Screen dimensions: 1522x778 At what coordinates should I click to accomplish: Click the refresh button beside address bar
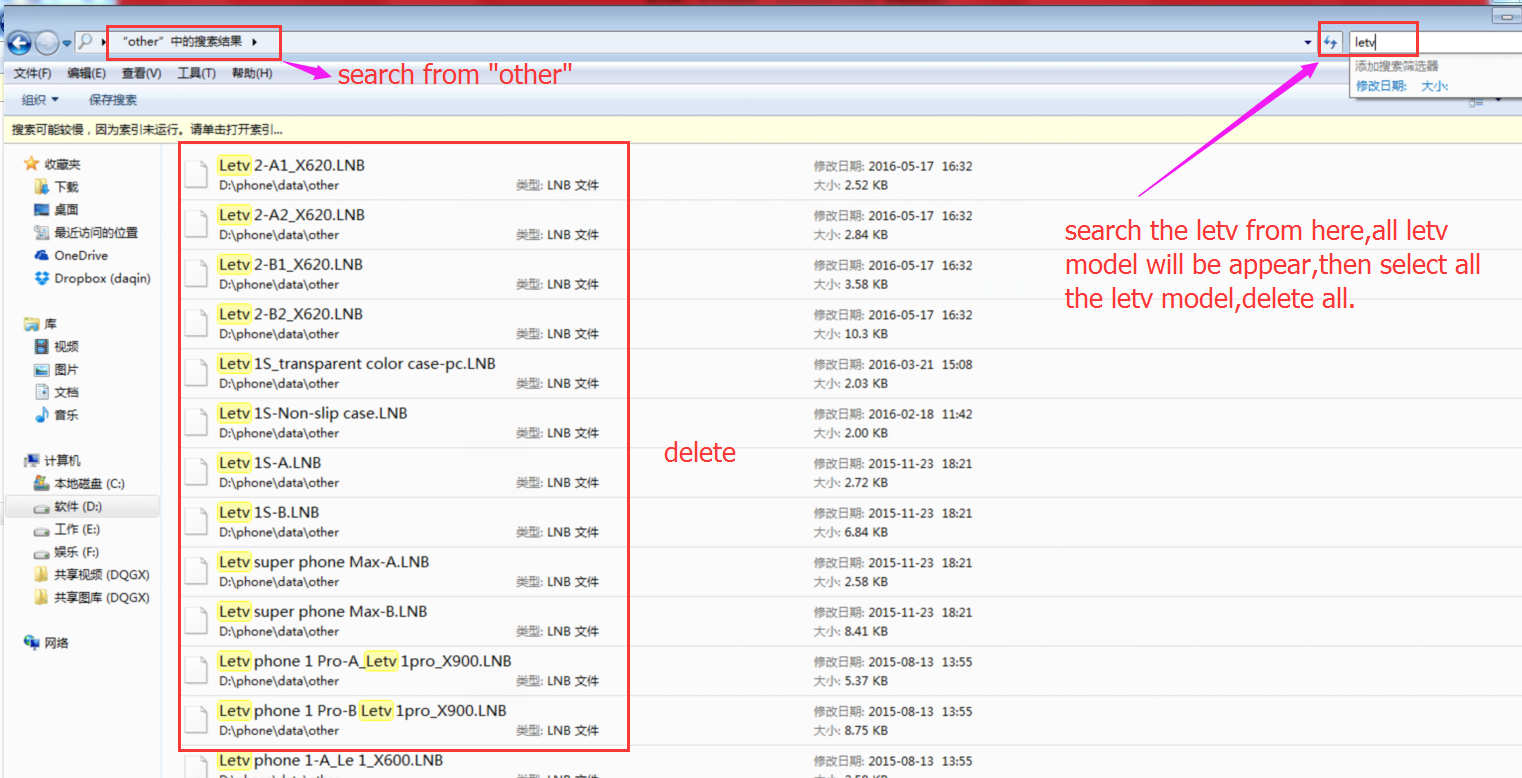(x=1331, y=42)
